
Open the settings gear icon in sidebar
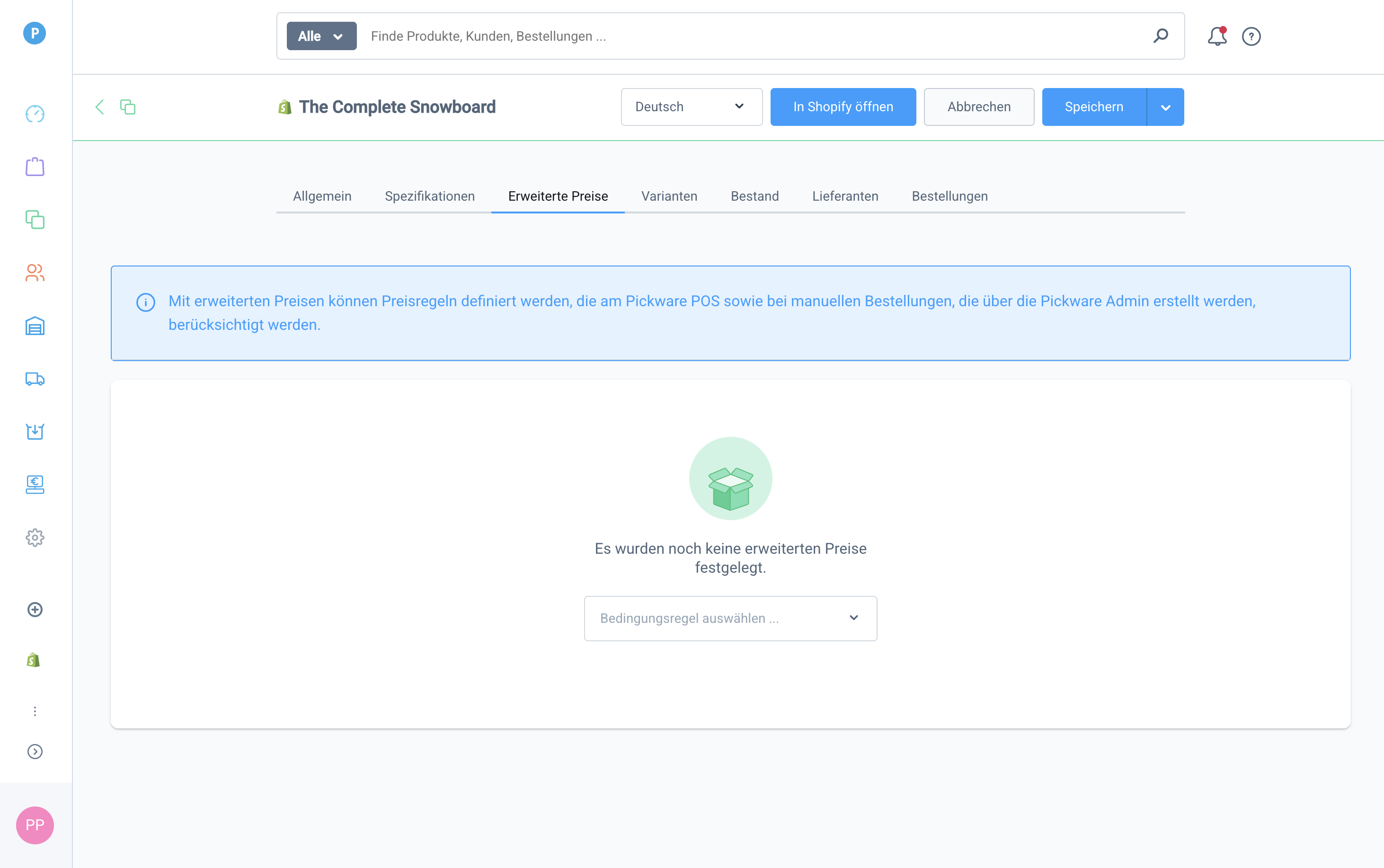[x=35, y=538]
